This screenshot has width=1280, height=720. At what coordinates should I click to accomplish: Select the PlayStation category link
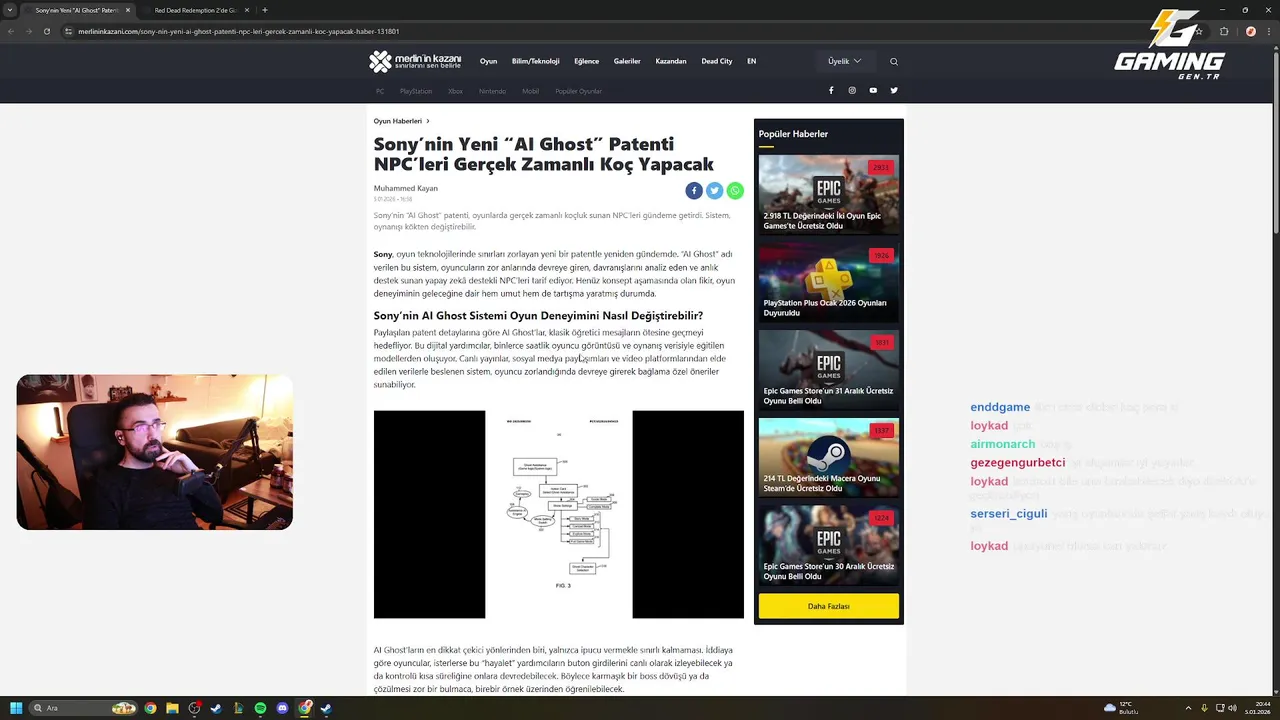click(416, 91)
